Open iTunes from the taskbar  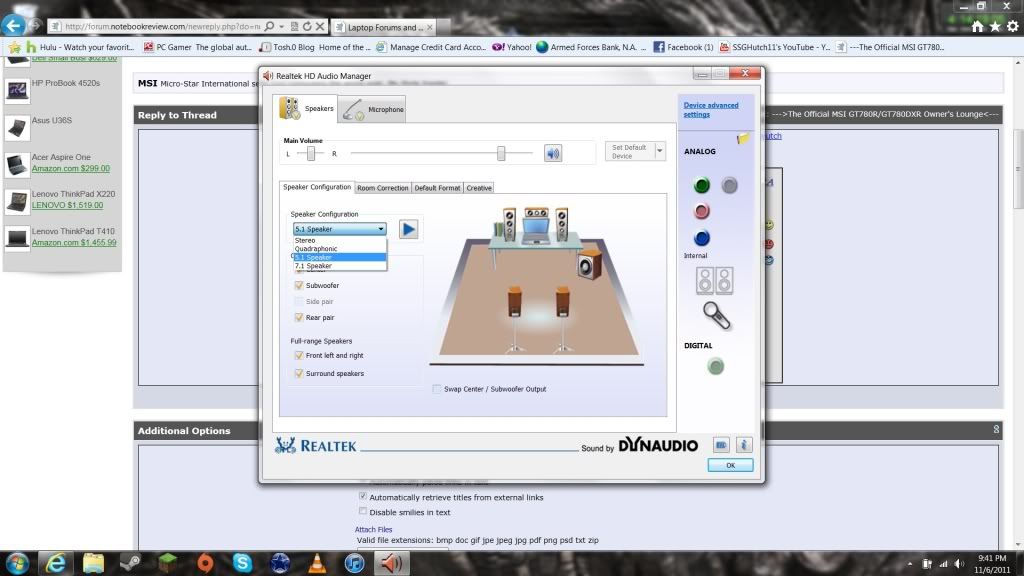(355, 563)
